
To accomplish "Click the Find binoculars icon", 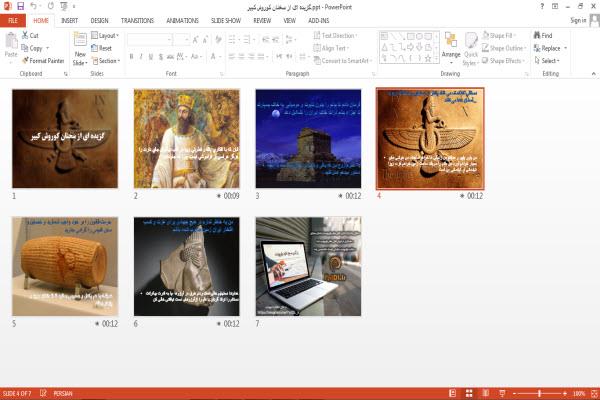I will (537, 35).
